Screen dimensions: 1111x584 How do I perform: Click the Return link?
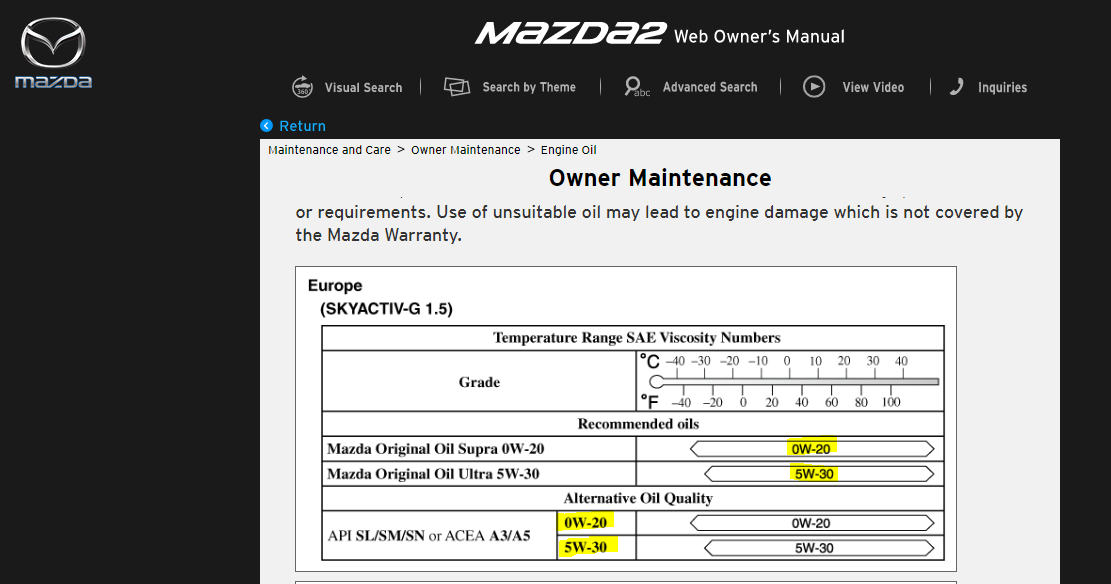(x=302, y=126)
